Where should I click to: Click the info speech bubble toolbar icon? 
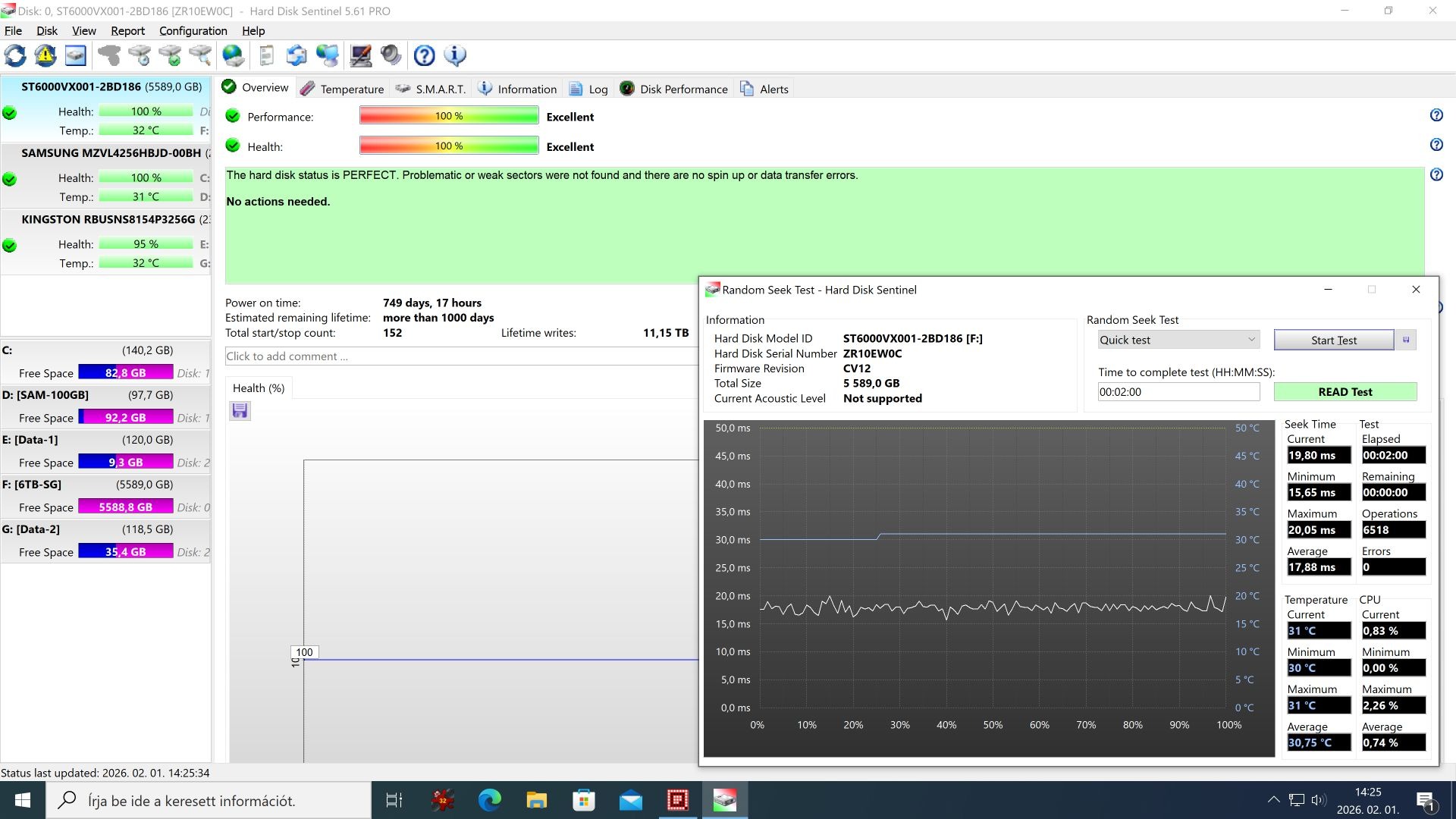pyautogui.click(x=455, y=55)
